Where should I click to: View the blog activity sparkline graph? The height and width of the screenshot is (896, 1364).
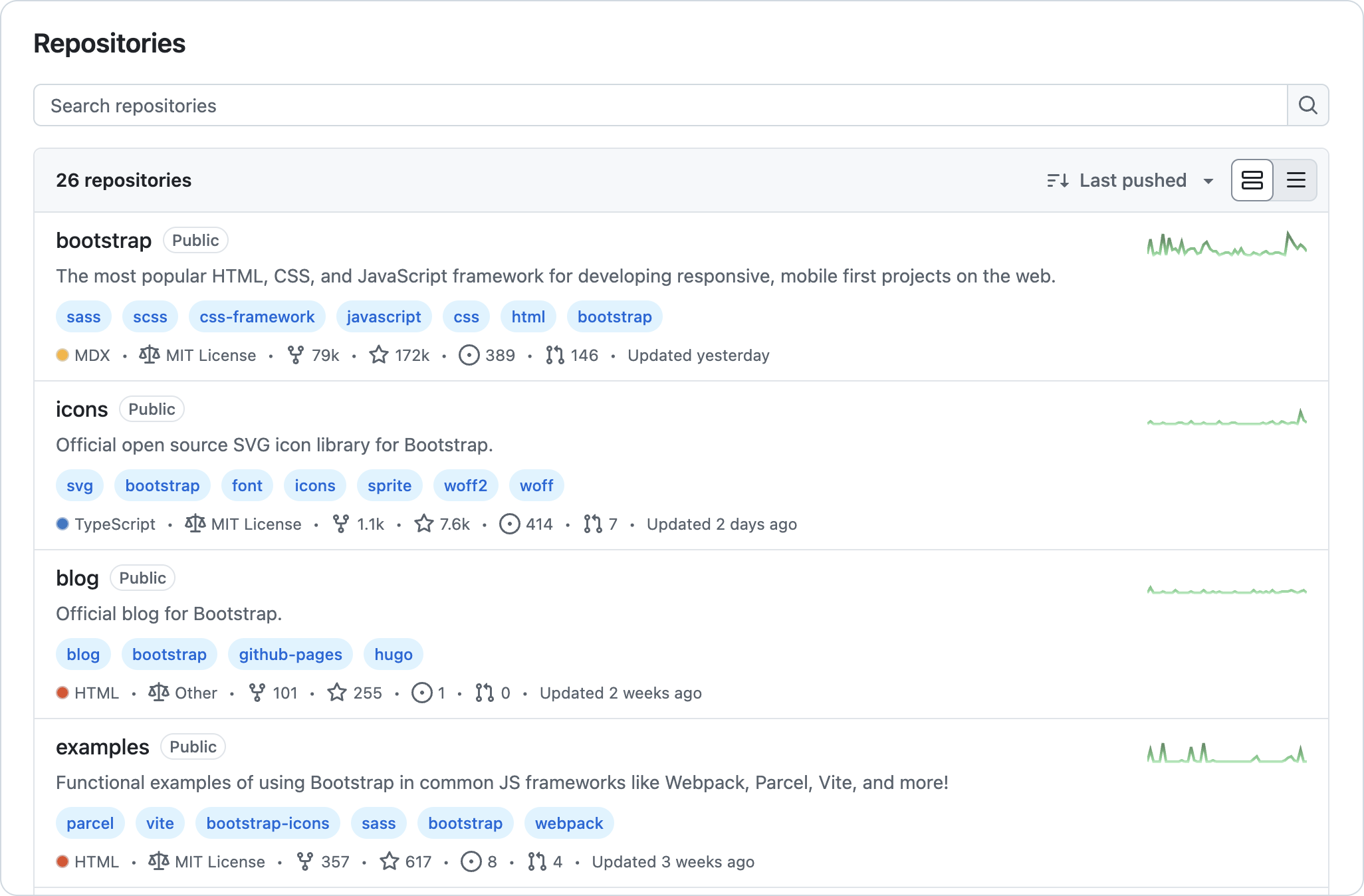click(x=1227, y=590)
